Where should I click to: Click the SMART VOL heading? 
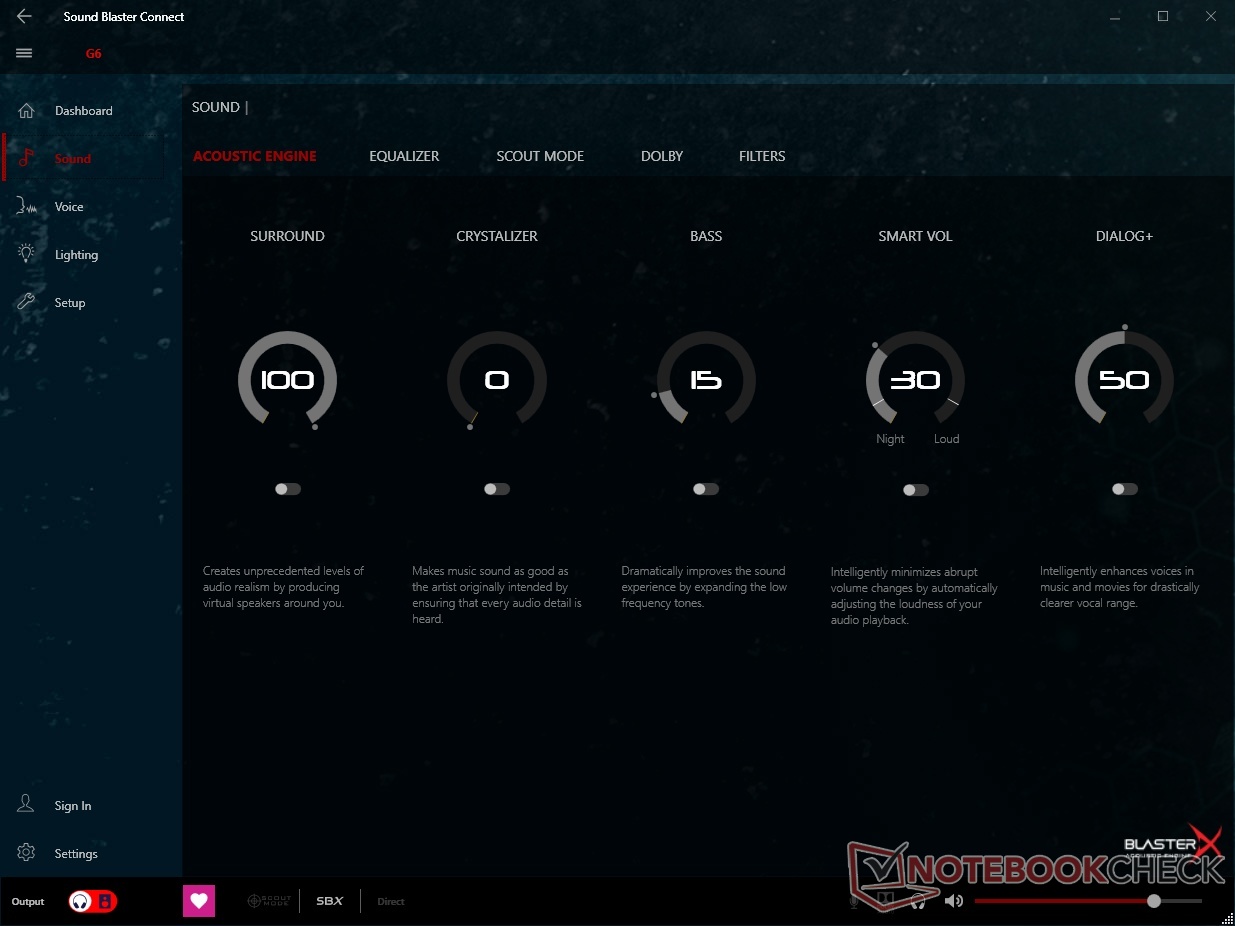point(915,236)
